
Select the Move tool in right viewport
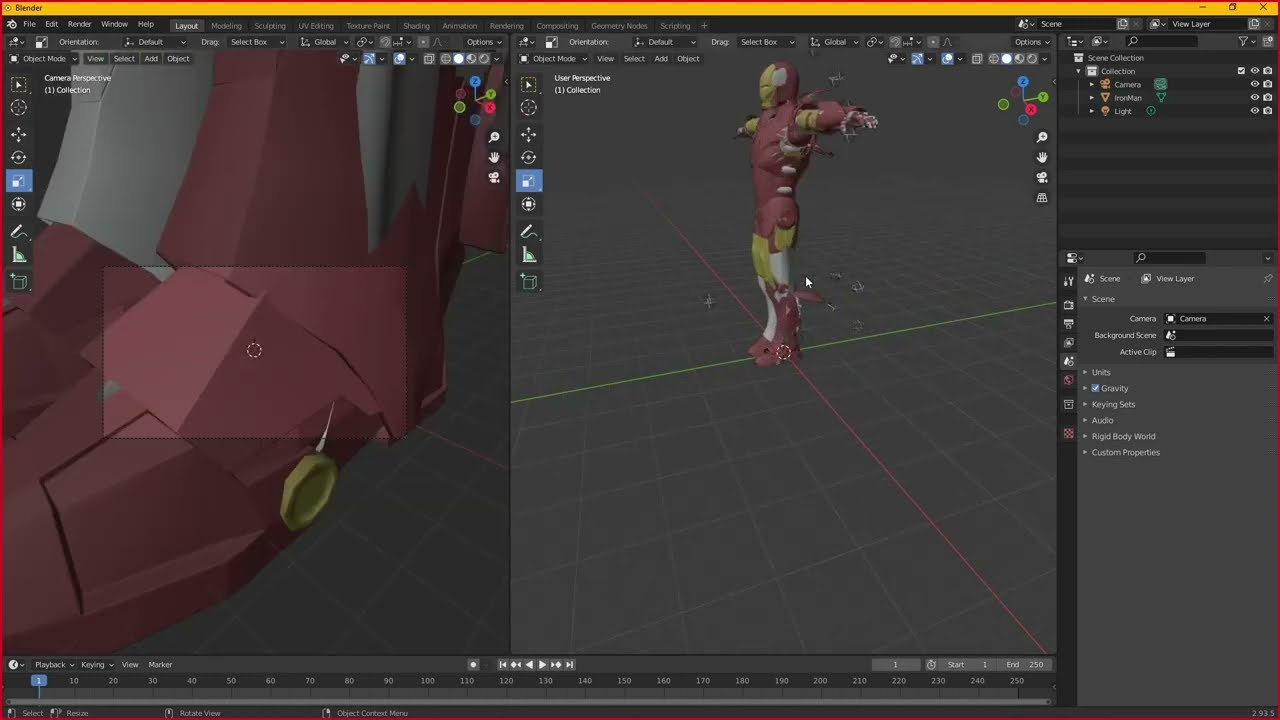point(529,134)
